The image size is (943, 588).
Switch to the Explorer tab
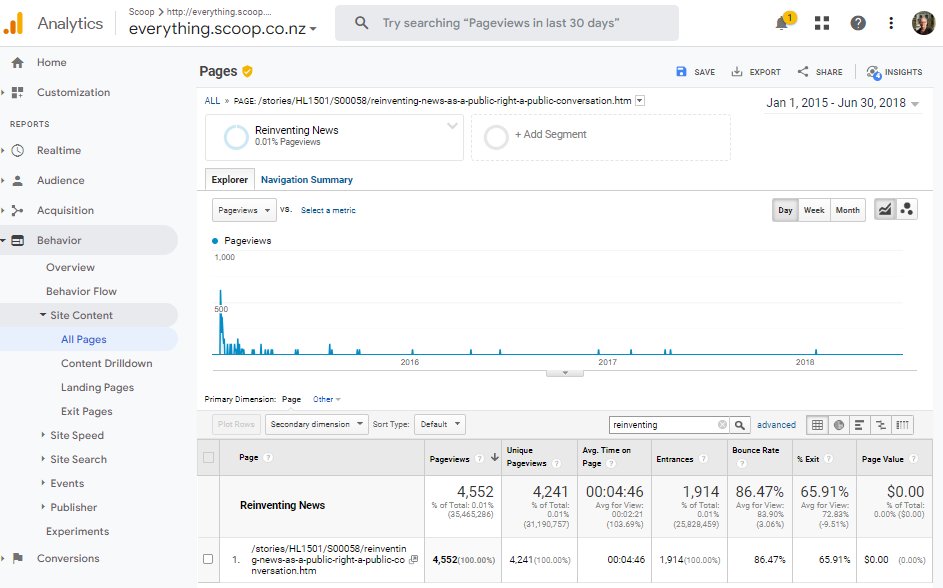click(229, 179)
